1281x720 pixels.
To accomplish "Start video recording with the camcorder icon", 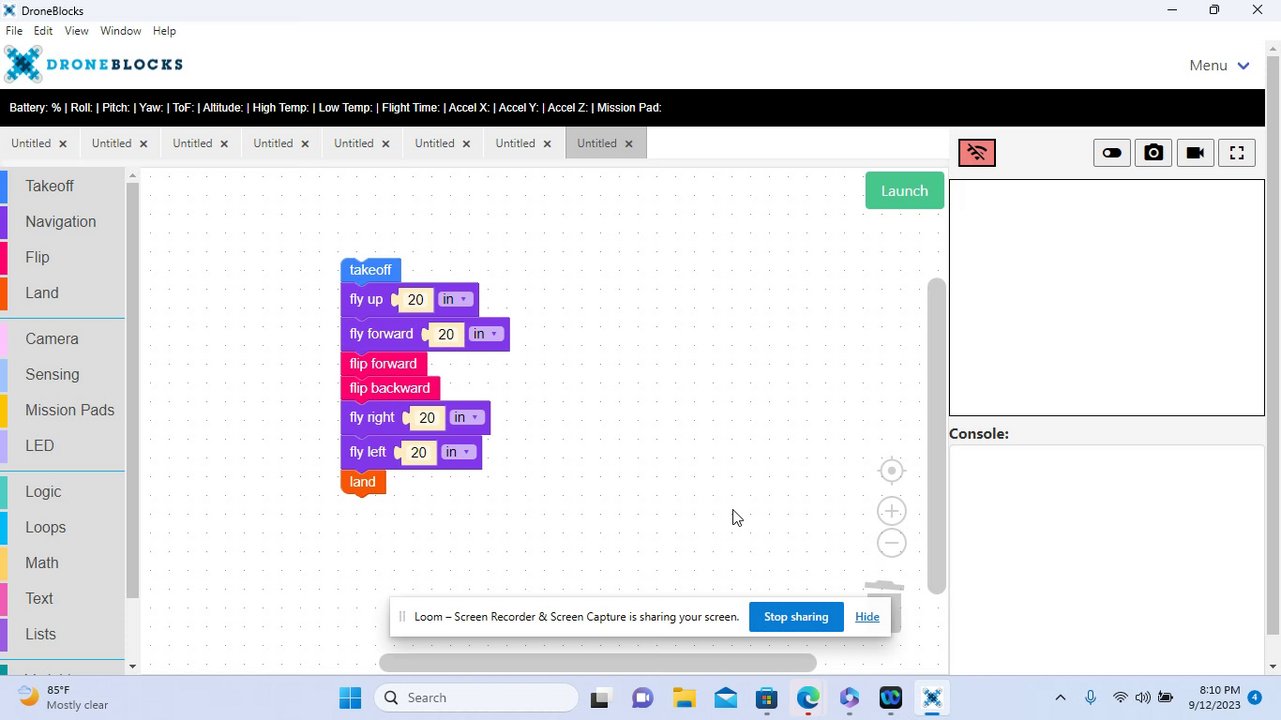I will pos(1195,153).
